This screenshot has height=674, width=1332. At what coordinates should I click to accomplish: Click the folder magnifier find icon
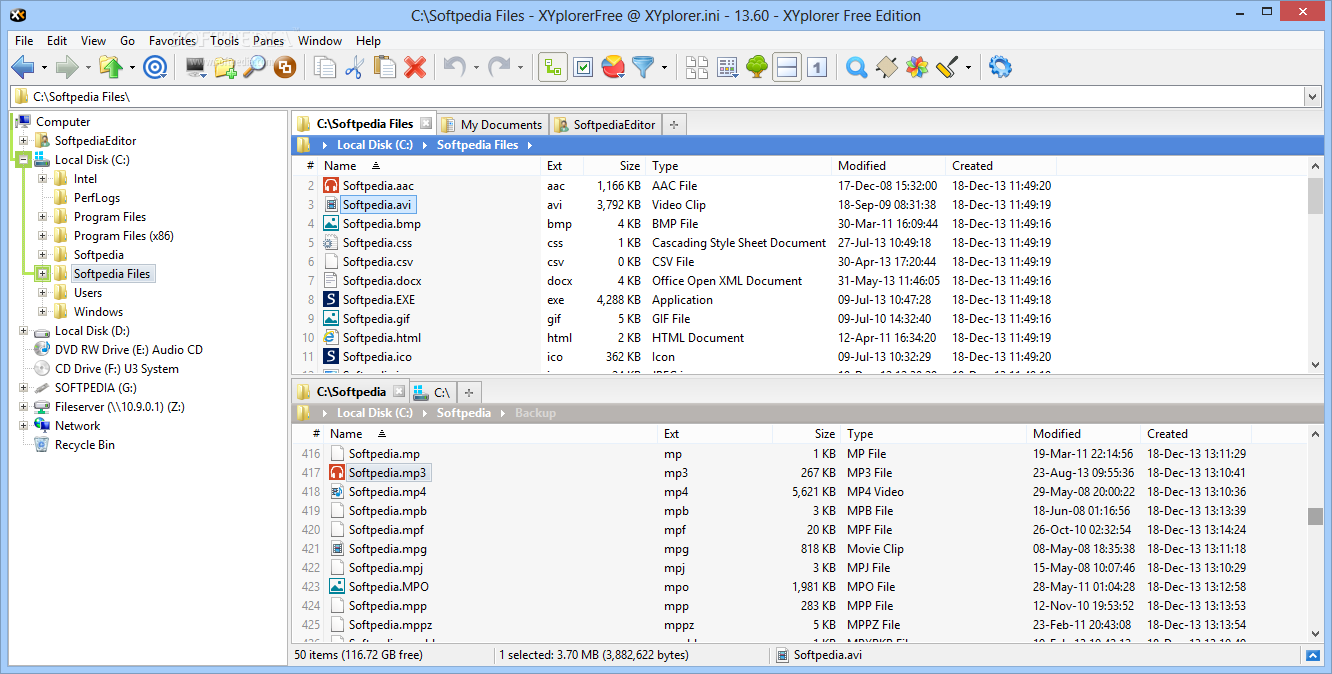255,67
